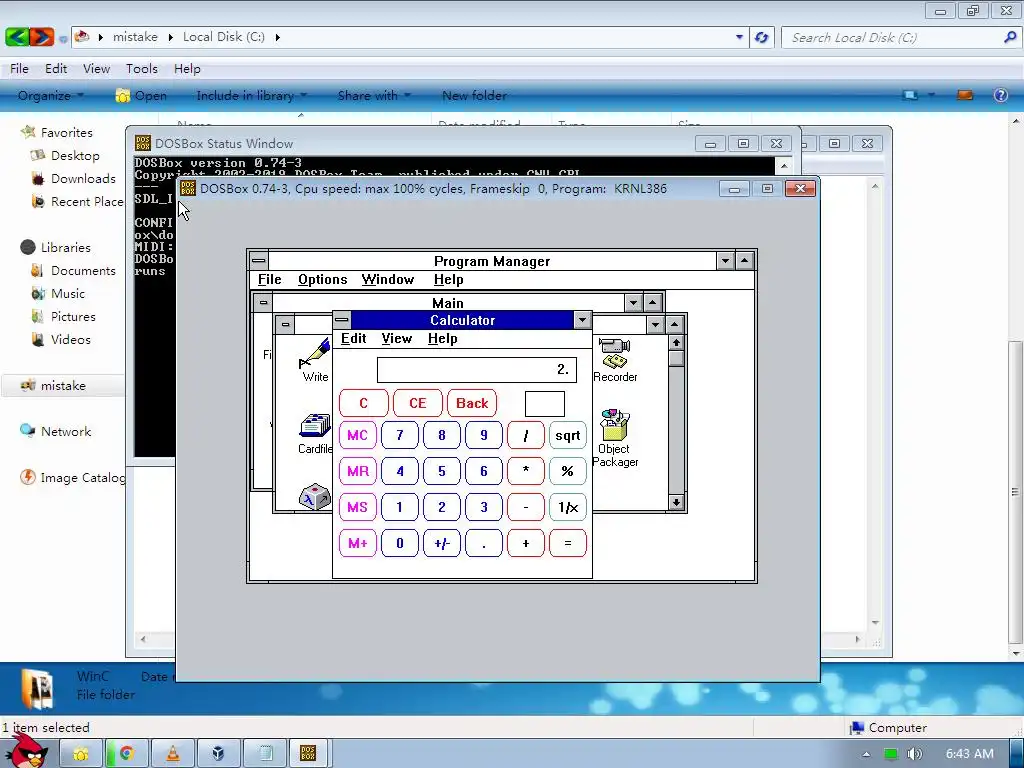The image size is (1024, 768).
Task: Open Explorer's Tools menu
Action: point(142,69)
